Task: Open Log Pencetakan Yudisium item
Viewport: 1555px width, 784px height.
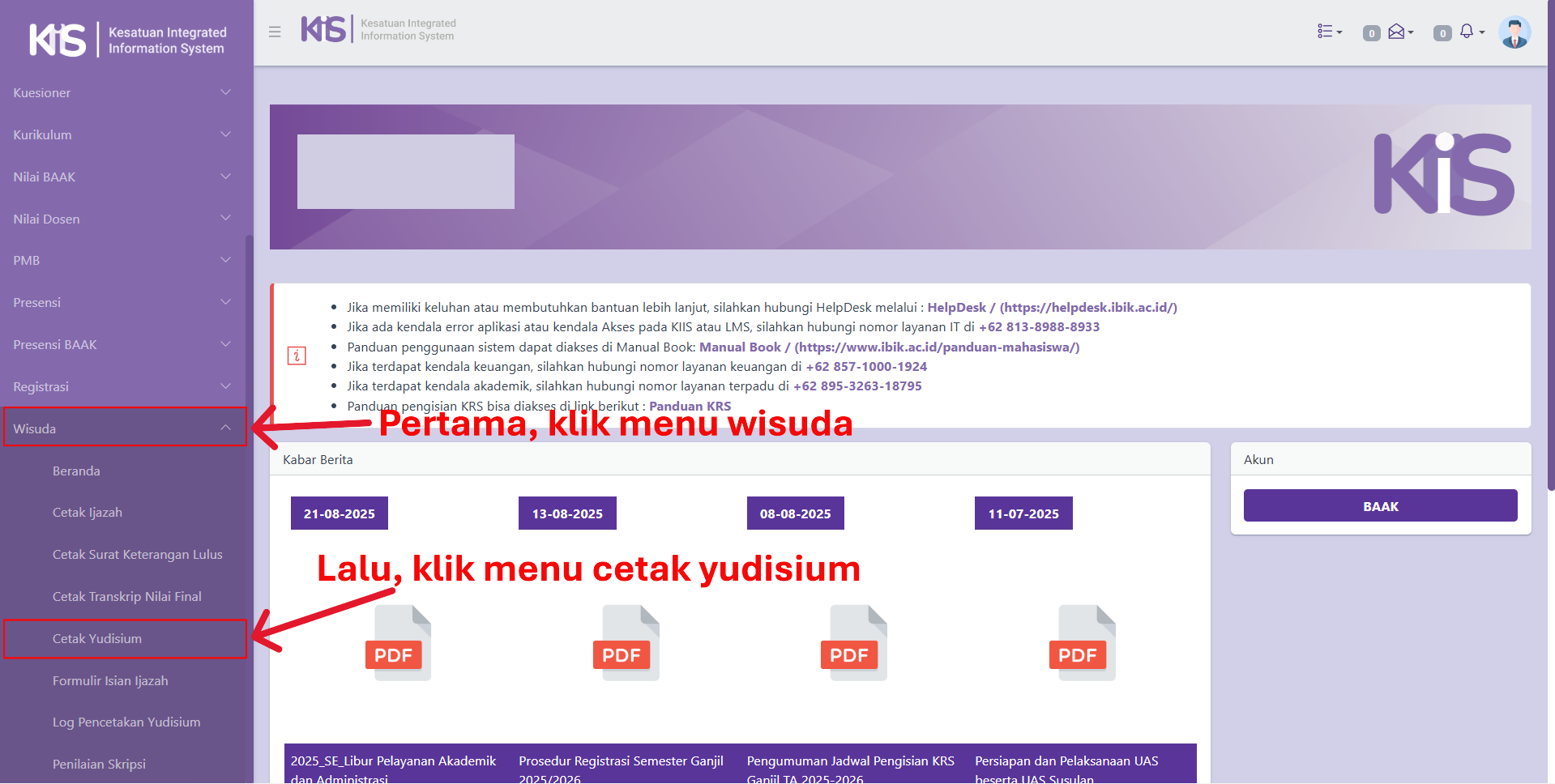Action: (126, 722)
